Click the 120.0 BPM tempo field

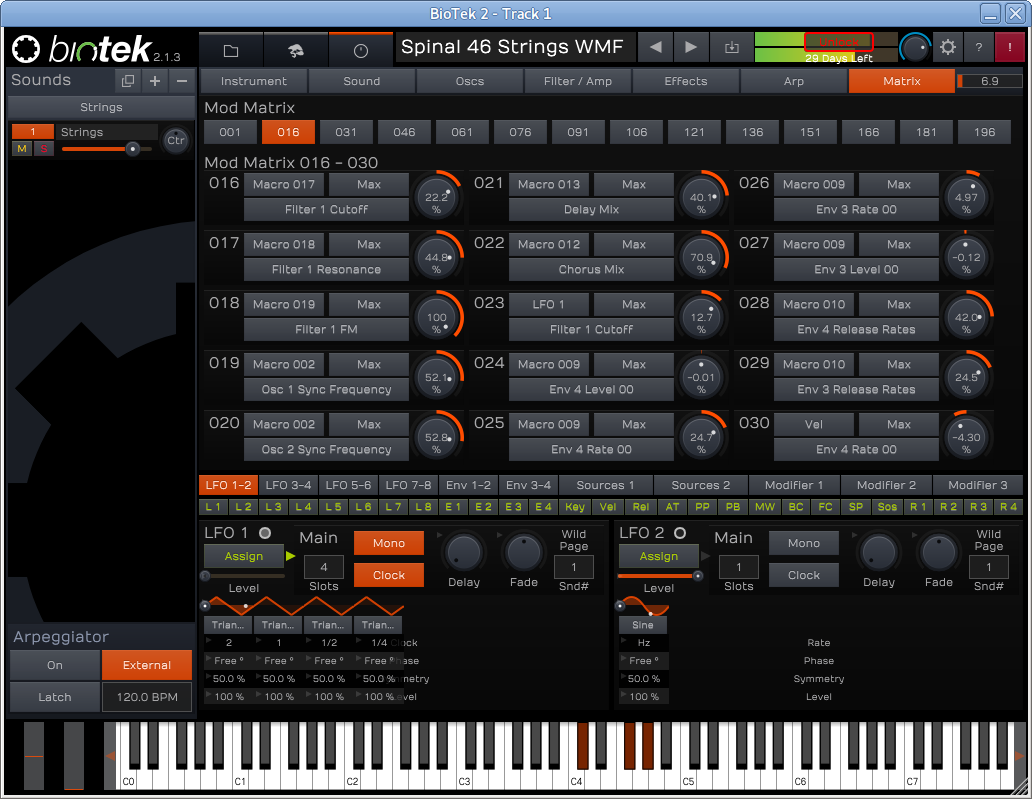[x=147, y=697]
